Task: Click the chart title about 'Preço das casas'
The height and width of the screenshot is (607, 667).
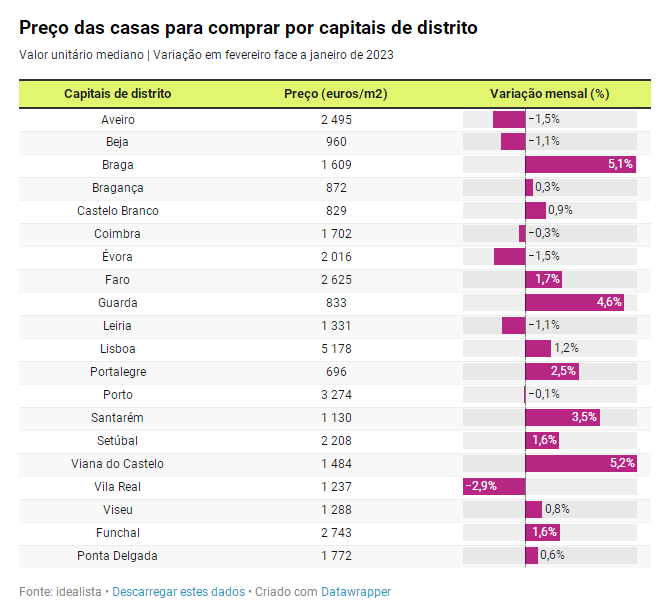Action: pyautogui.click(x=248, y=28)
